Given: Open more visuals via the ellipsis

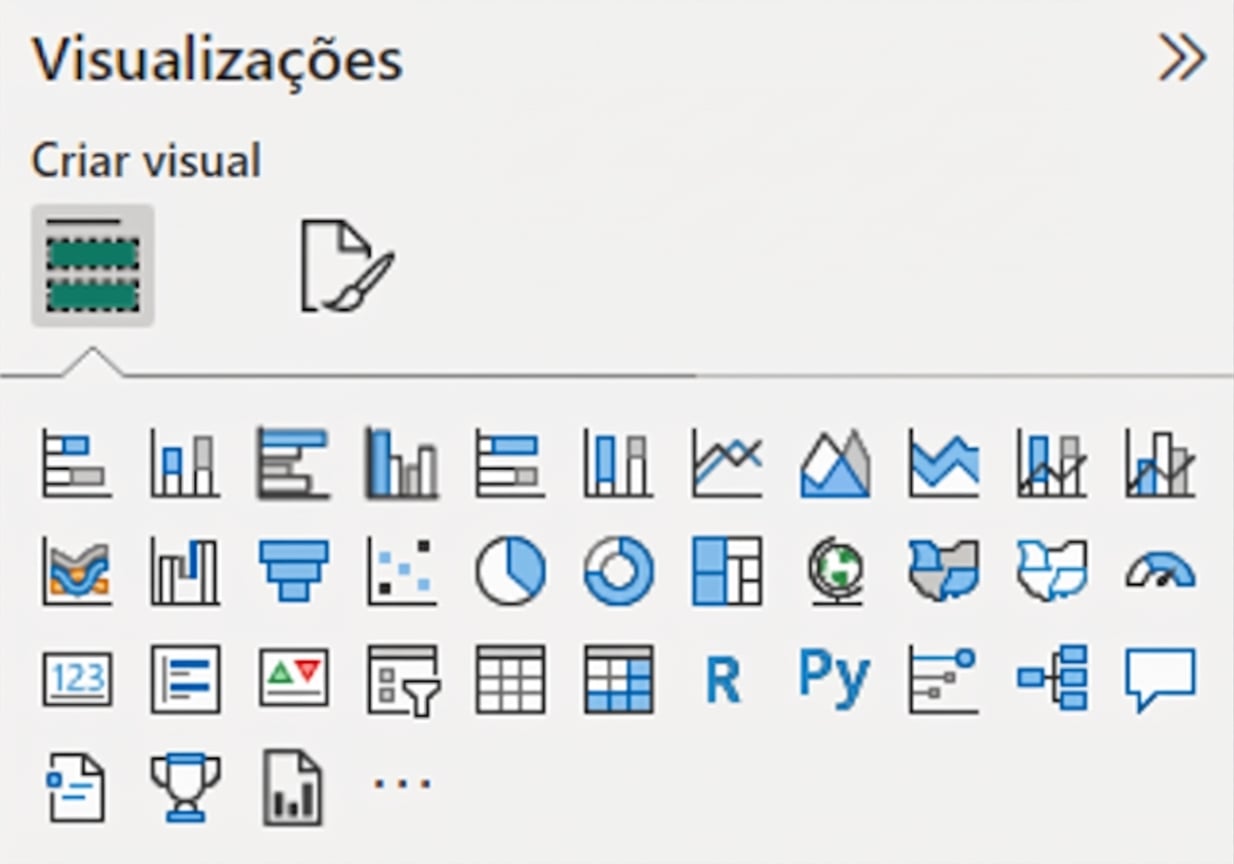Looking at the screenshot, I should point(402,784).
